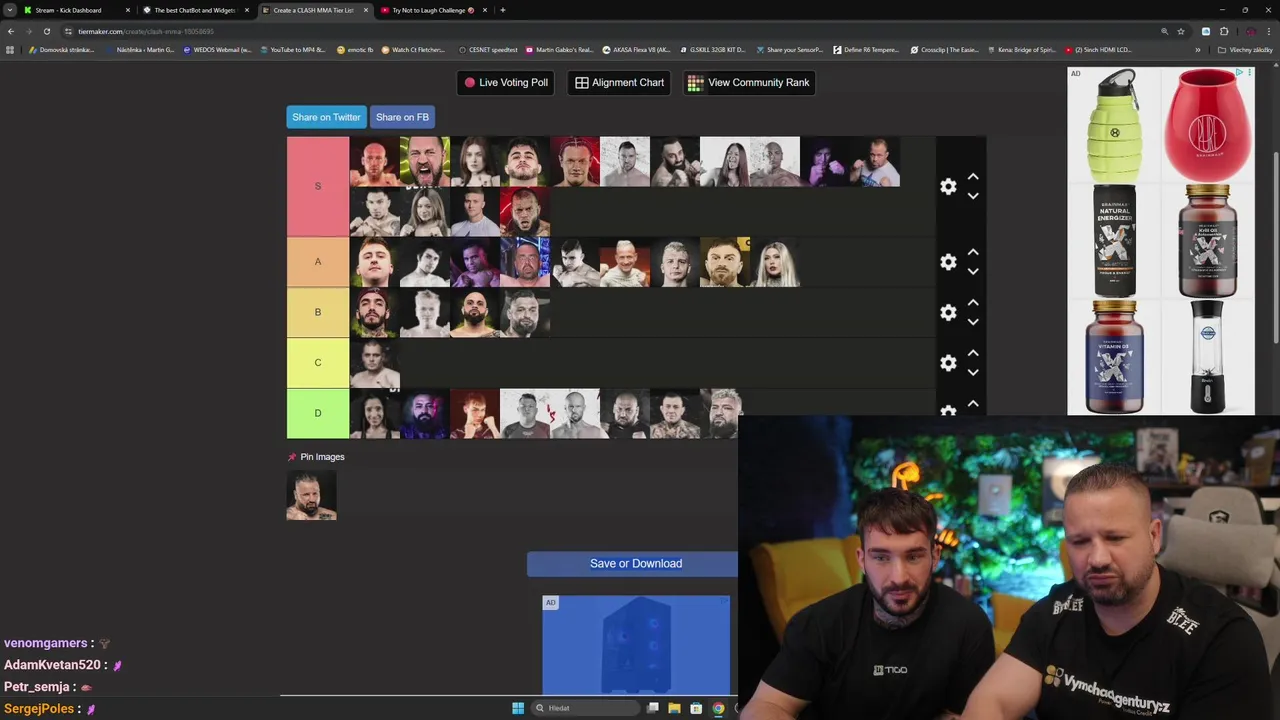The height and width of the screenshot is (720, 1280).
Task: Open Všechny záložky bookmarks folder
Action: tap(1244, 49)
